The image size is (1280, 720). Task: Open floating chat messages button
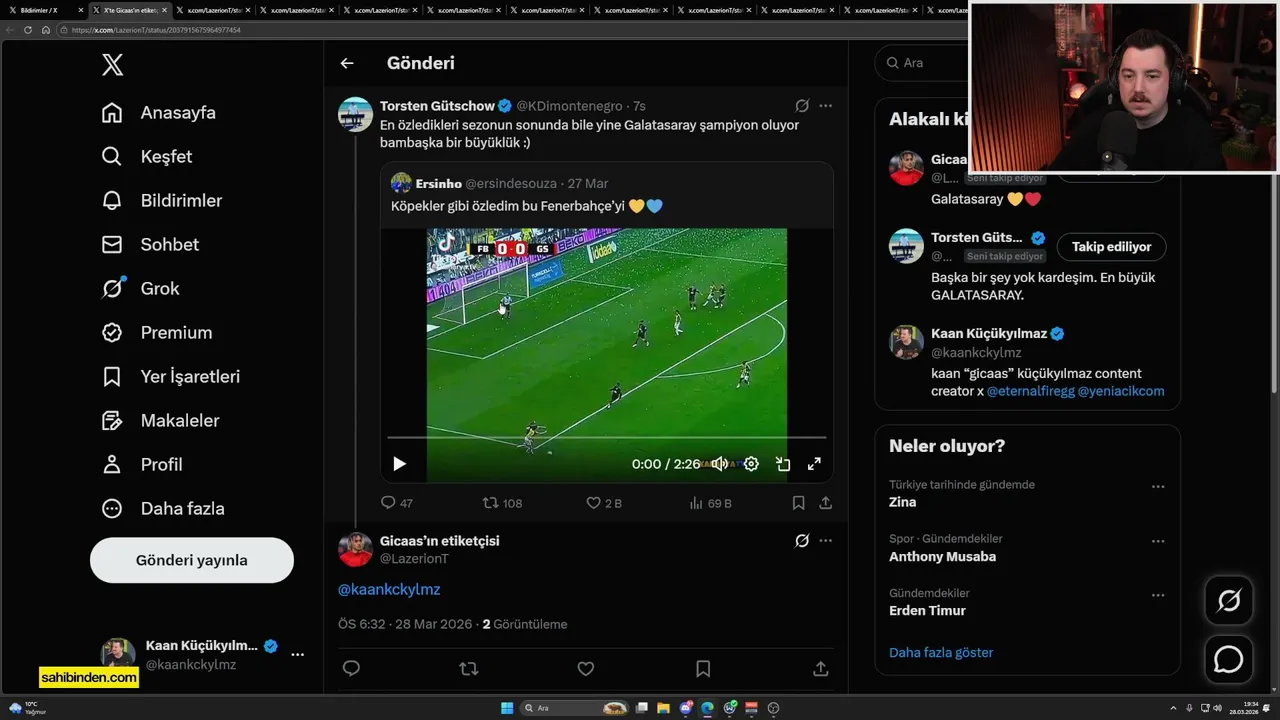1228,660
